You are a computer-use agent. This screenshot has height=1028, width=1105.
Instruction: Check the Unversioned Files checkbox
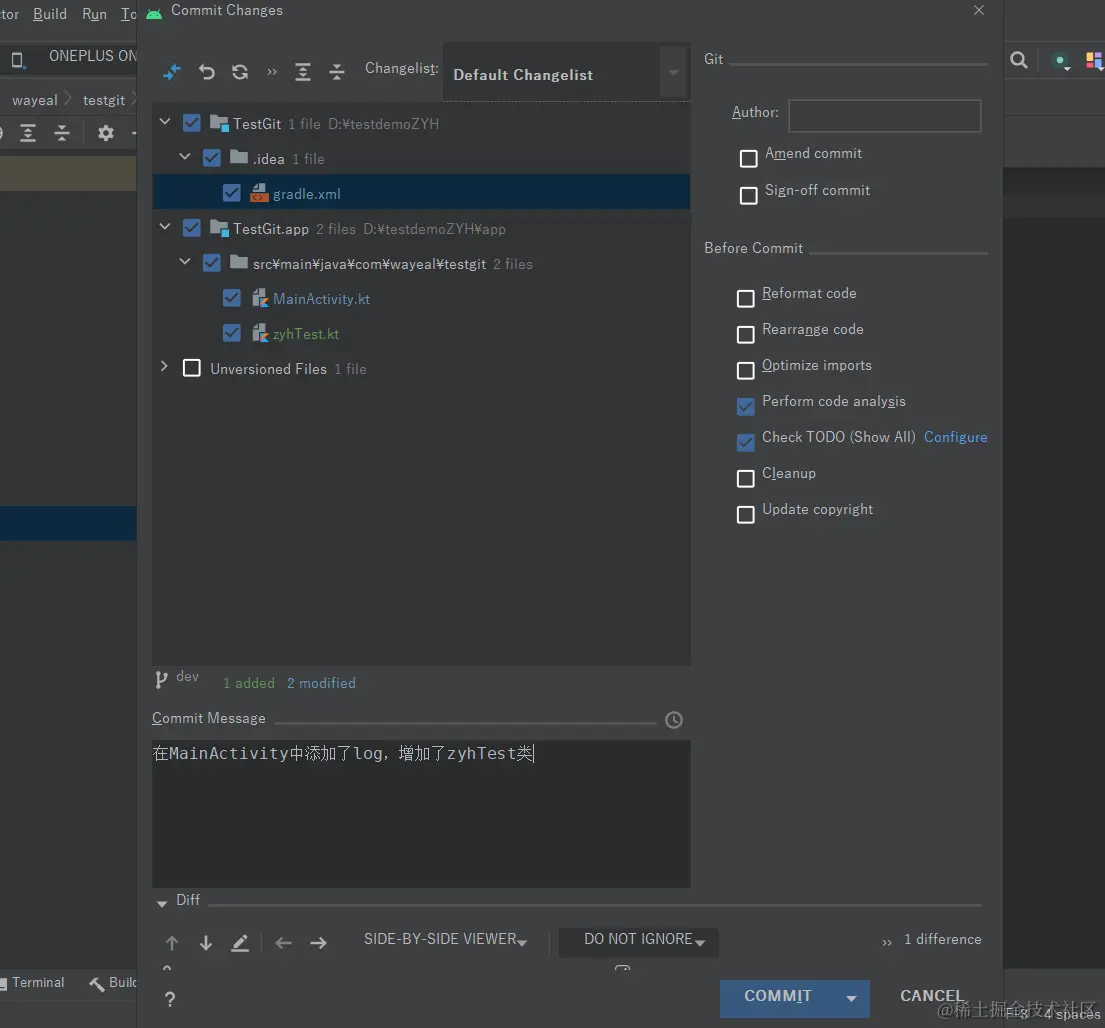(x=192, y=368)
